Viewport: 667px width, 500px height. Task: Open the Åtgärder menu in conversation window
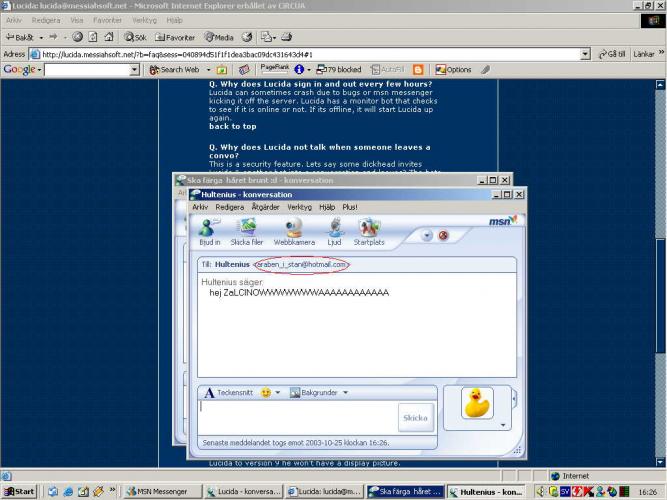(265, 207)
